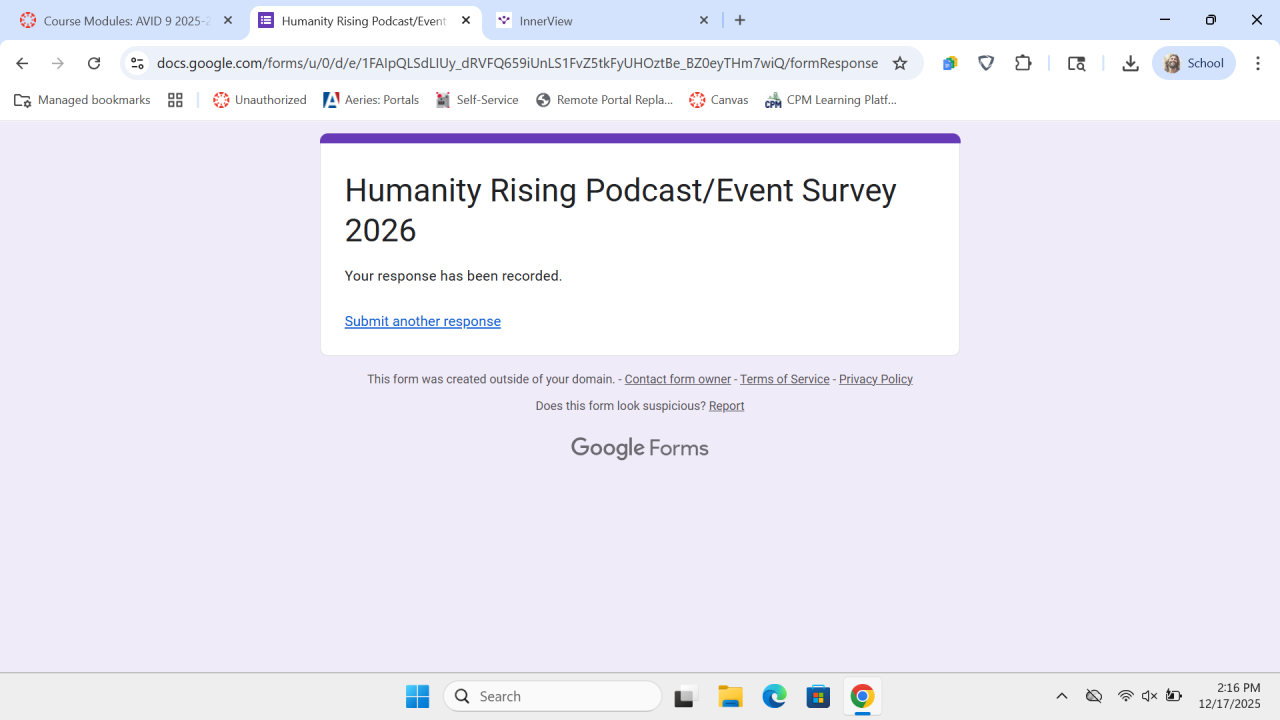The height and width of the screenshot is (720, 1280).
Task: Open the Extensions puzzle piece icon
Action: [1023, 63]
